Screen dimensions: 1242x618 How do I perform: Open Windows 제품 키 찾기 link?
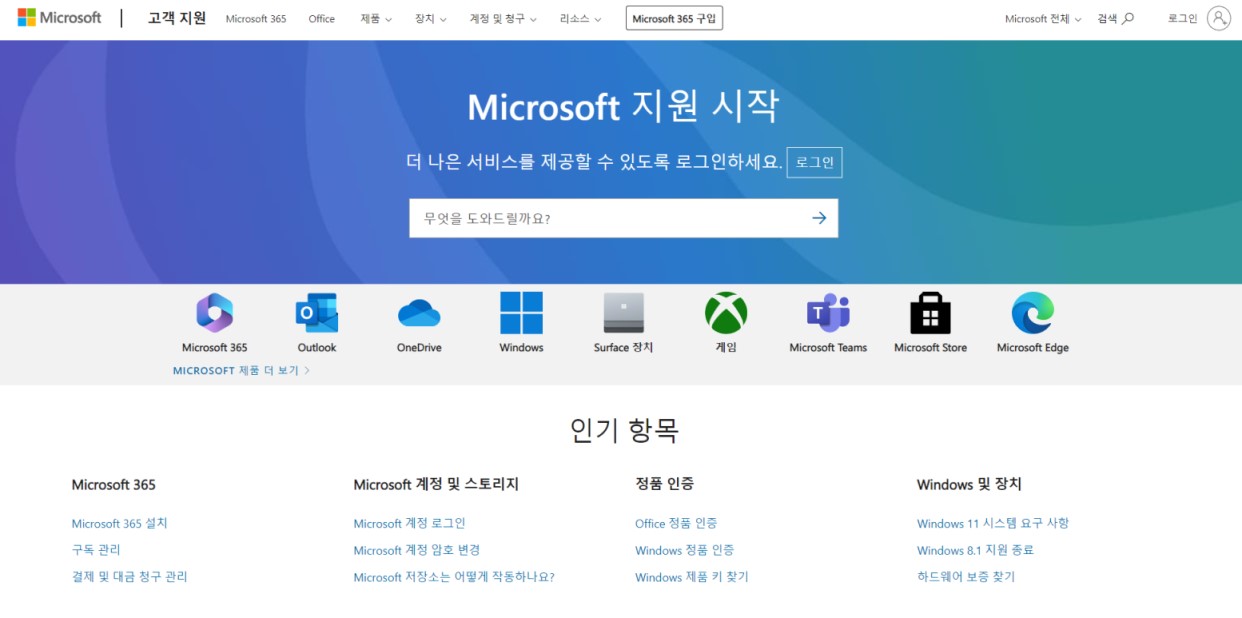[692, 577]
